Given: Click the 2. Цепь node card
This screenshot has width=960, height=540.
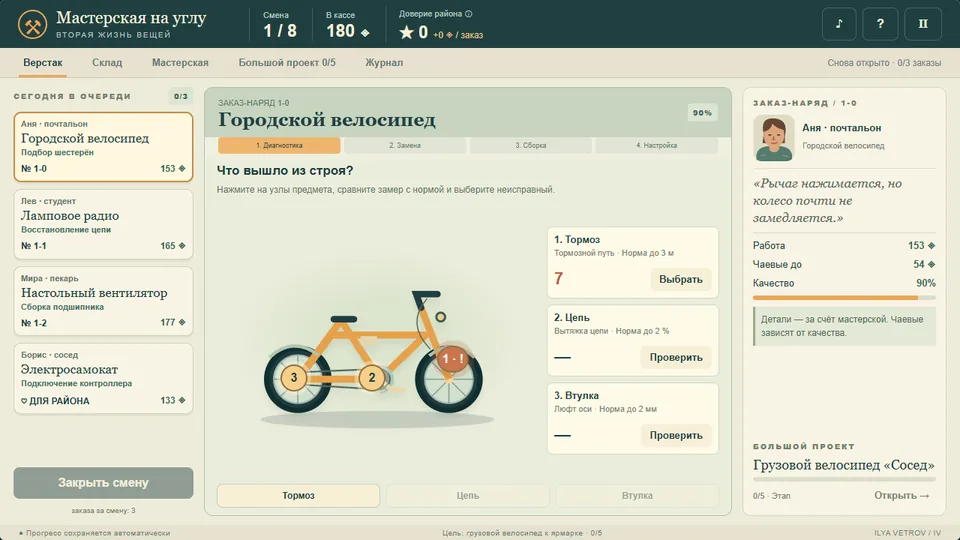Looking at the screenshot, I should 633,340.
